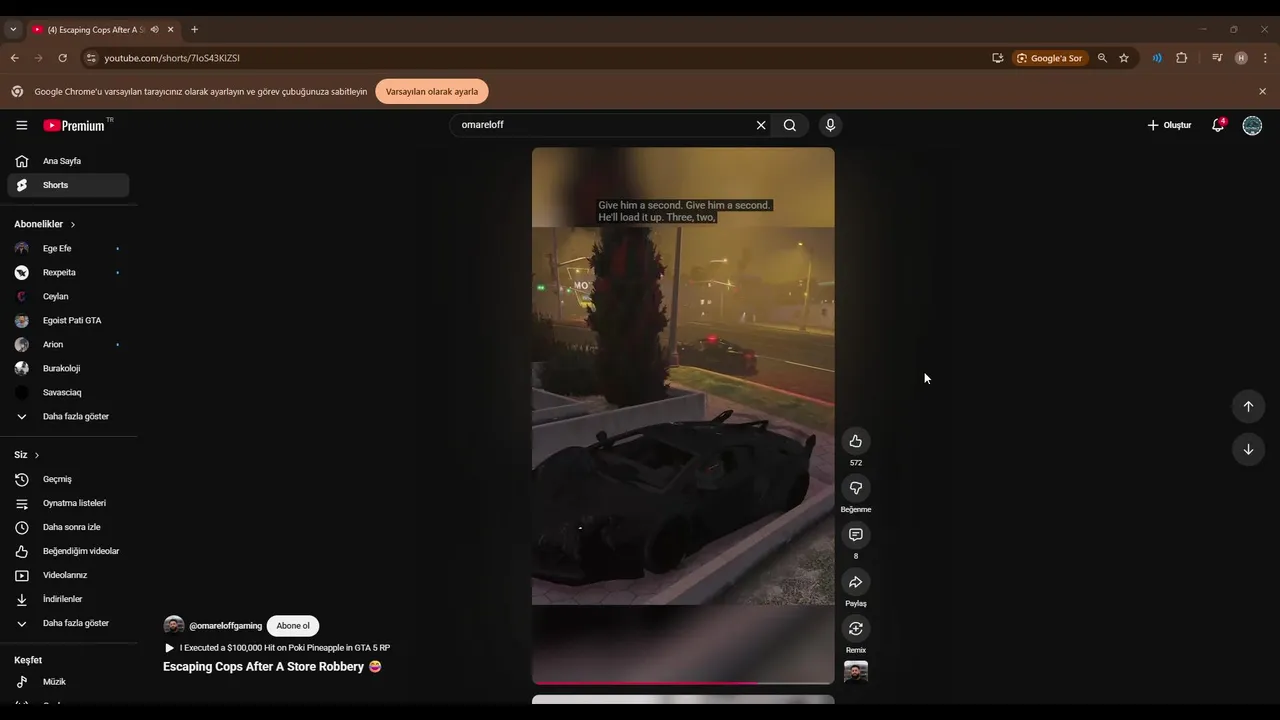1280x720 pixels.
Task: Open the Oluştur create button
Action: click(x=1169, y=125)
